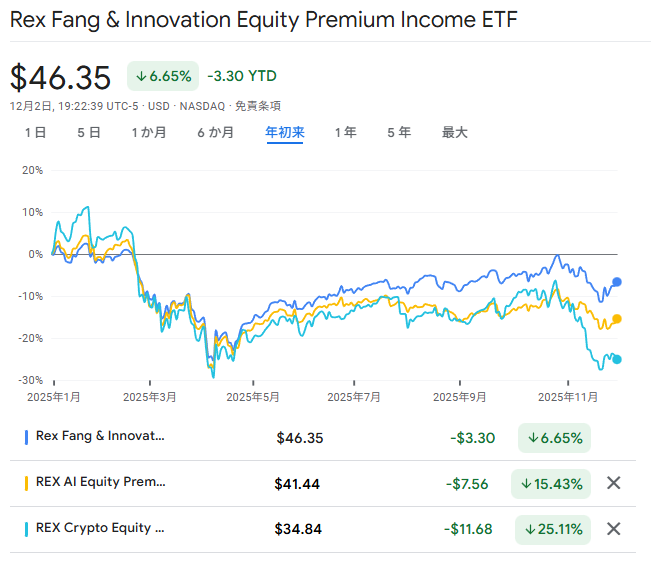Screen dimensions: 651x561
Task: Remove REX AI Equity Premium comparison
Action: (614, 483)
